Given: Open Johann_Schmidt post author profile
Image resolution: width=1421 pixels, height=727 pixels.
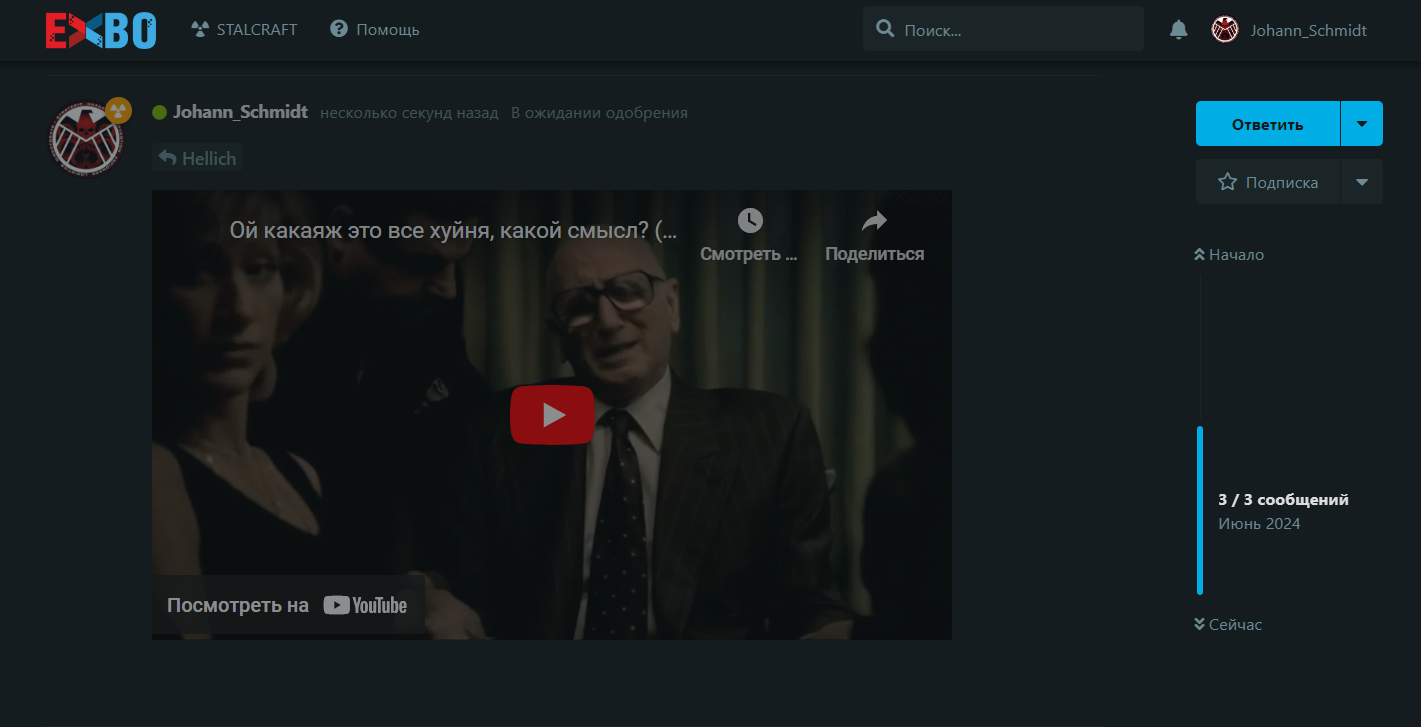Looking at the screenshot, I should click(240, 112).
